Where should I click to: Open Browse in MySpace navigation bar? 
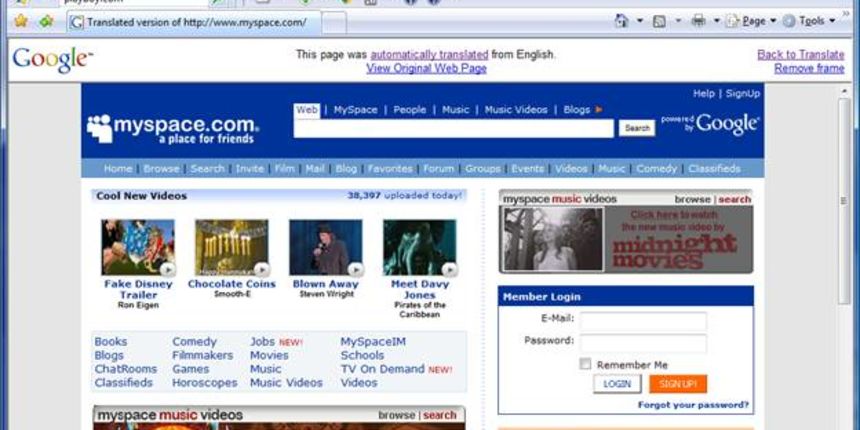161,168
